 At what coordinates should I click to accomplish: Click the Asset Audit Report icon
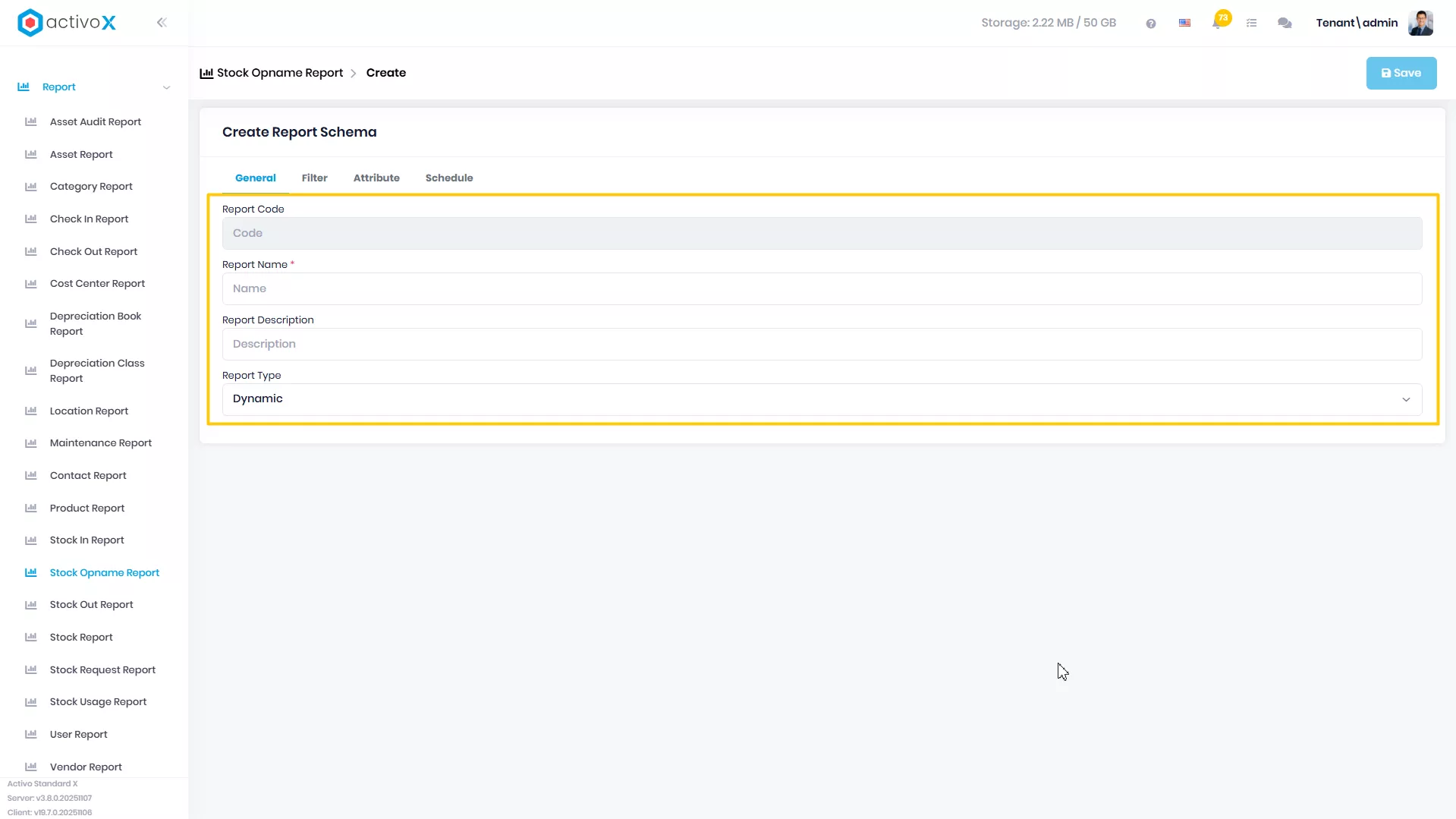(31, 121)
